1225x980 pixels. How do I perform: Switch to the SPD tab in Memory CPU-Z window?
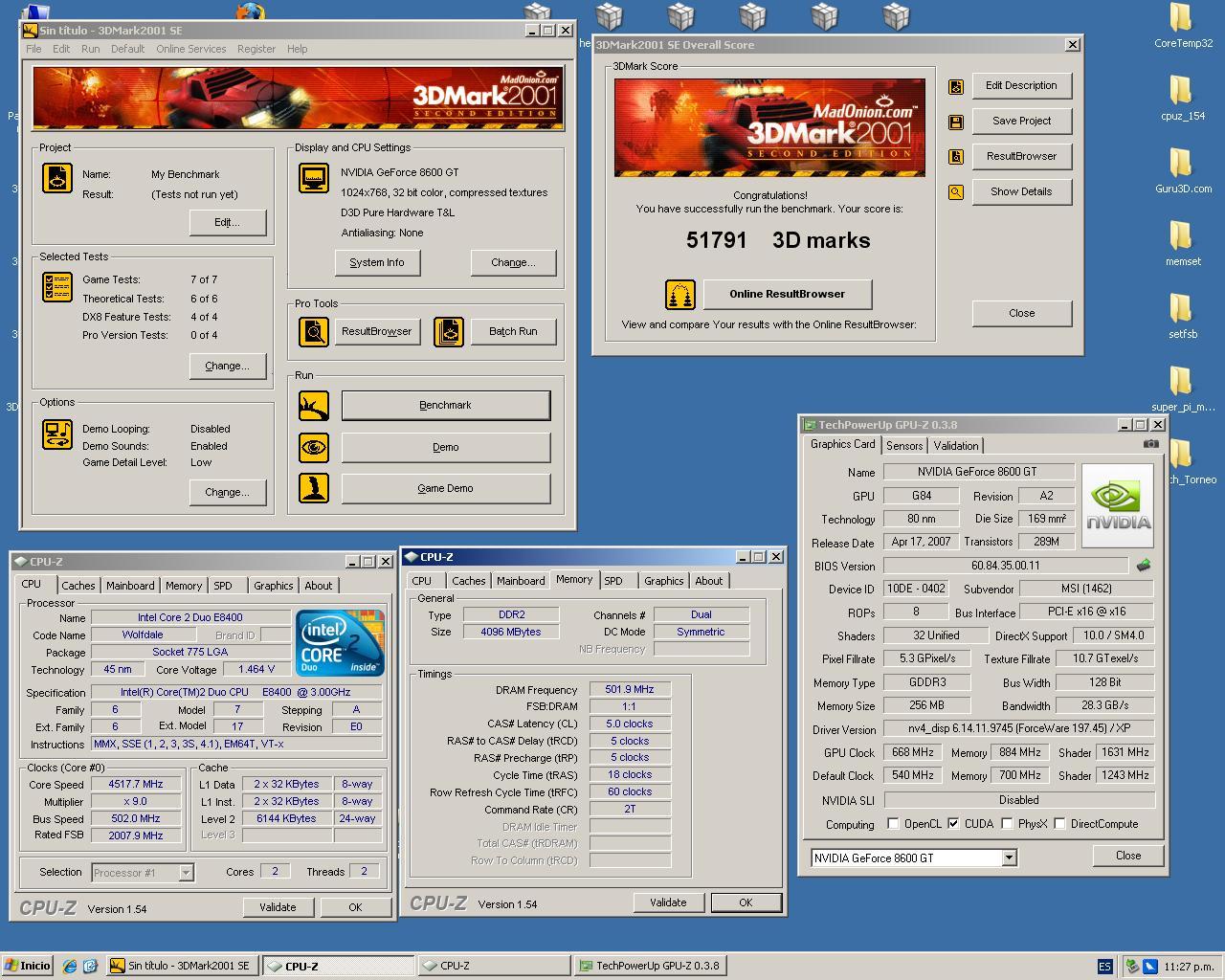point(613,581)
